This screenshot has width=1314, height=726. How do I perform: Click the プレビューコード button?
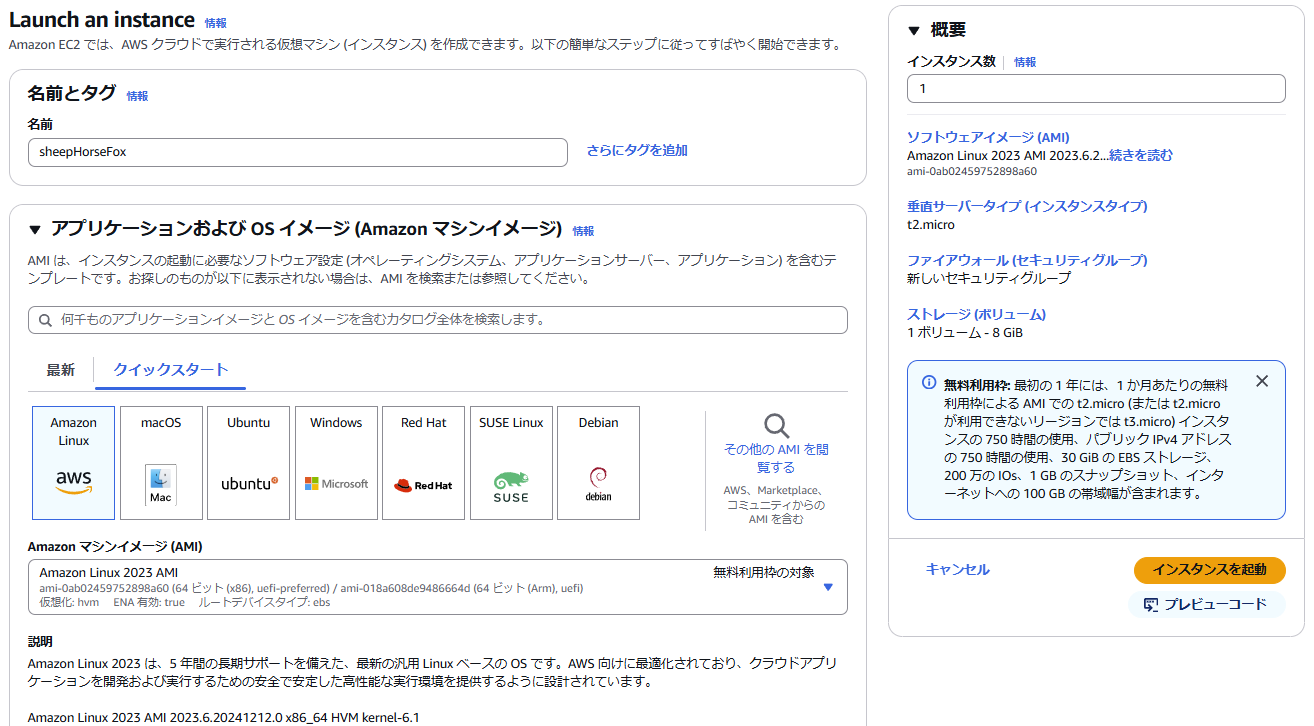[x=1206, y=604]
